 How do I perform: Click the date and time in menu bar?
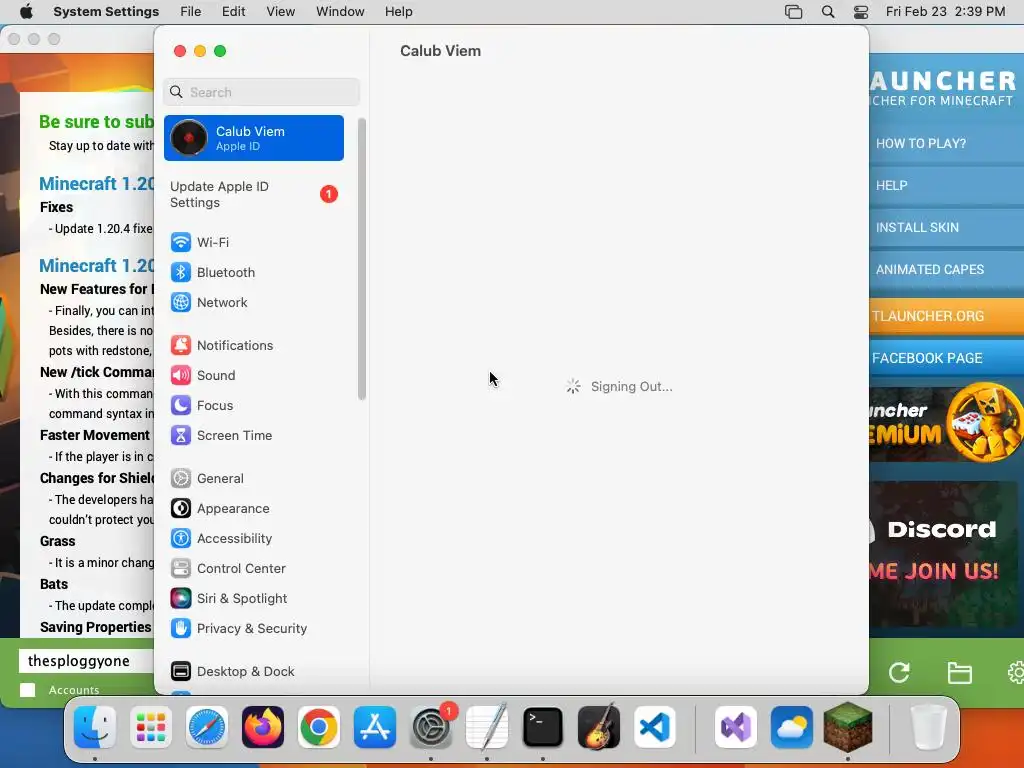(946, 12)
